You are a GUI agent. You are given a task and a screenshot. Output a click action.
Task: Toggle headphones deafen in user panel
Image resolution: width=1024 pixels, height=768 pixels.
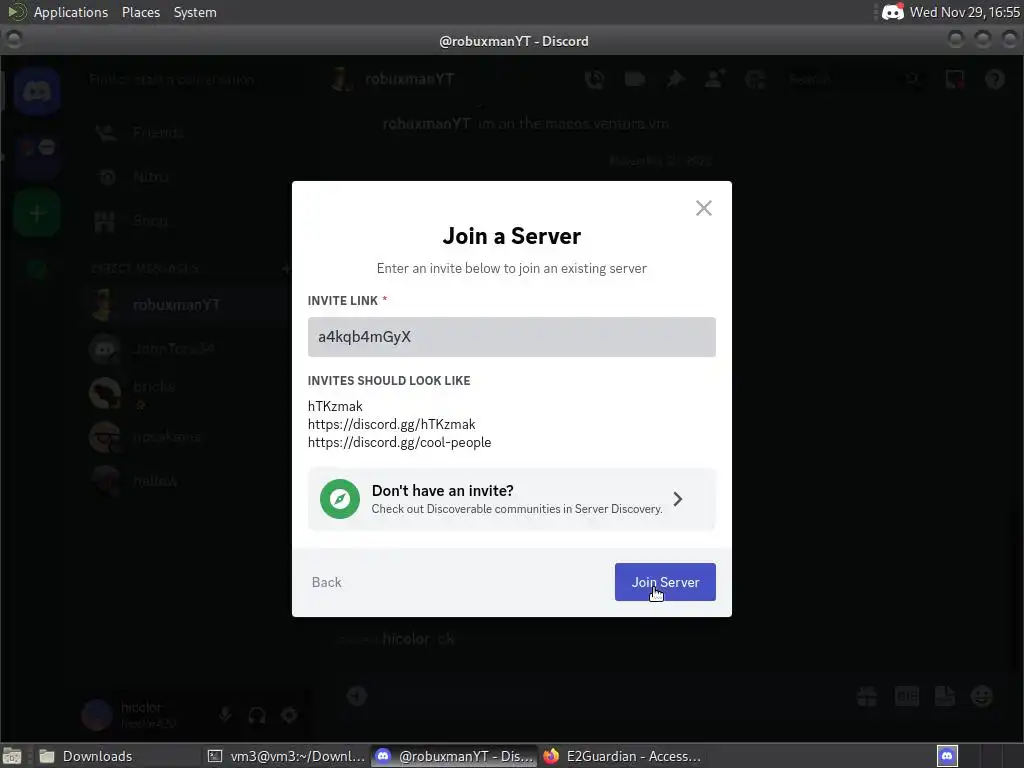coord(257,715)
